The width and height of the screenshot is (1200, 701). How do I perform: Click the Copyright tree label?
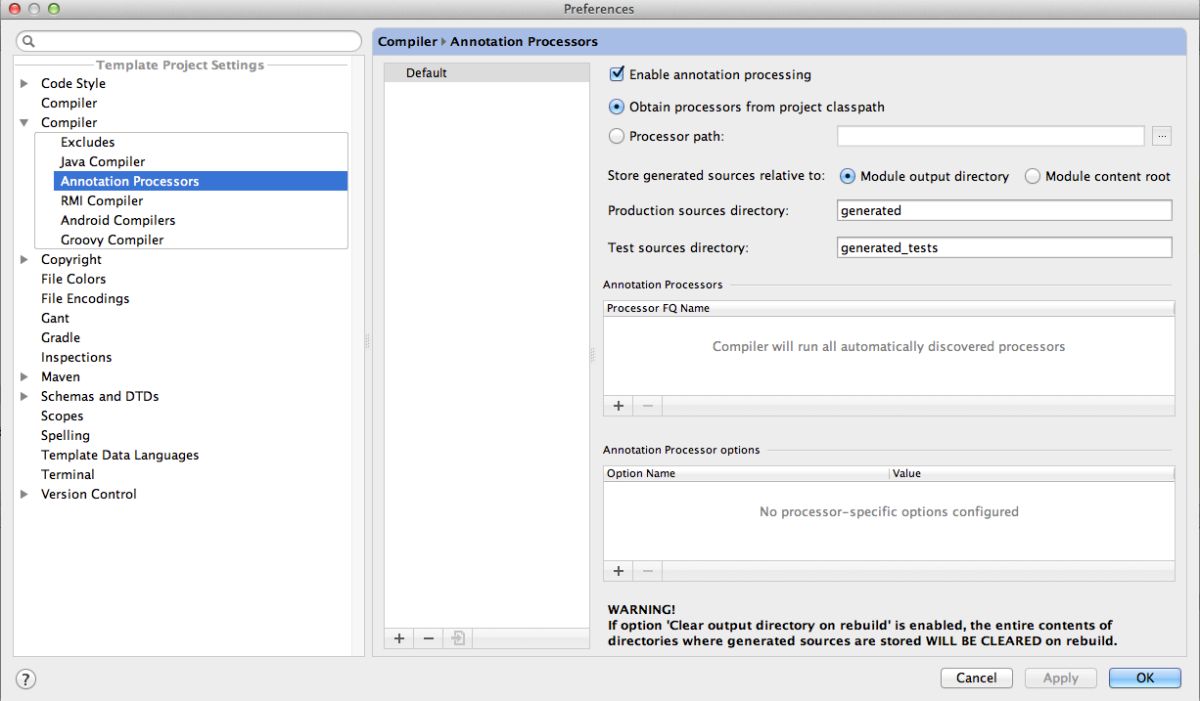pyautogui.click(x=71, y=260)
